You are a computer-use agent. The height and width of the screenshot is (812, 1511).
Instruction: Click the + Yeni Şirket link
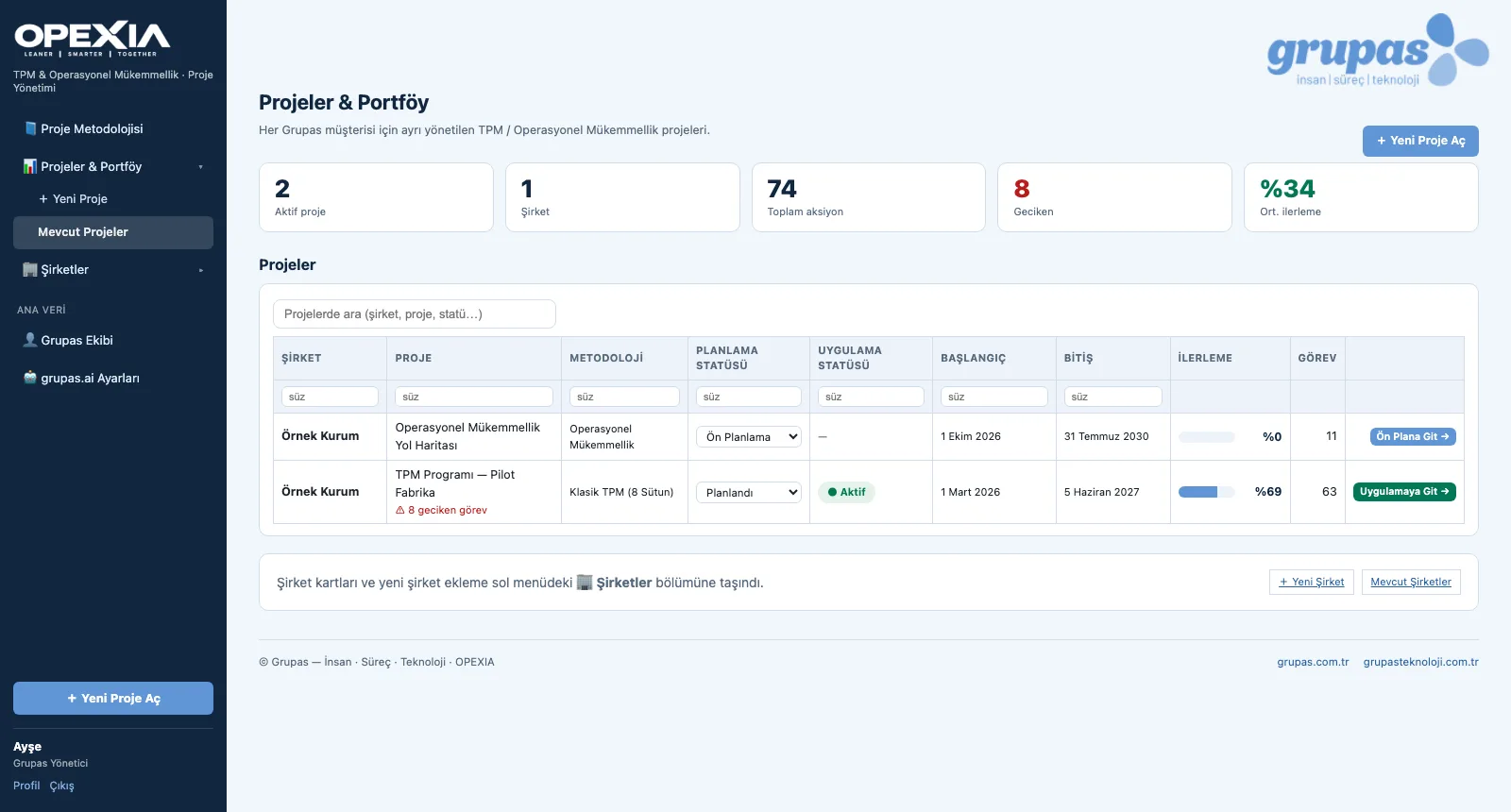tap(1312, 582)
